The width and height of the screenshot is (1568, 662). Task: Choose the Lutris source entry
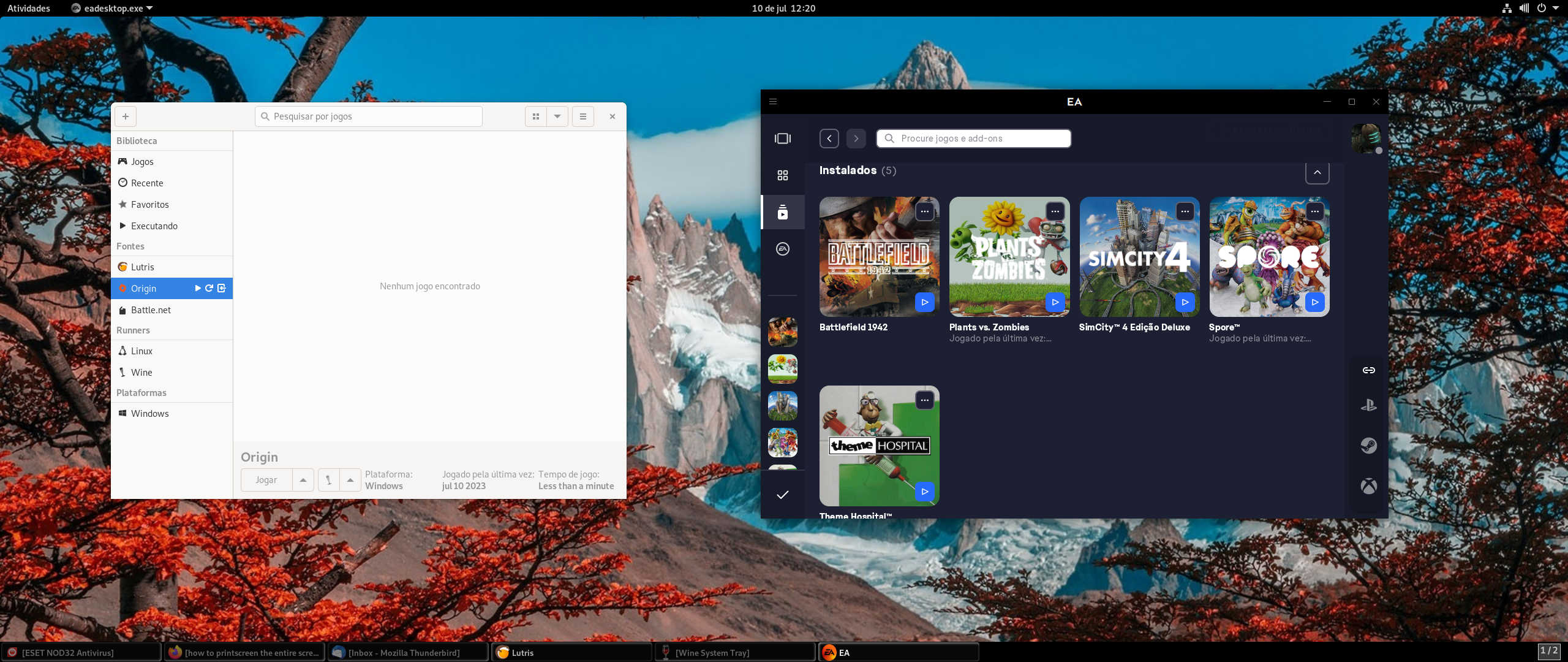coord(171,267)
